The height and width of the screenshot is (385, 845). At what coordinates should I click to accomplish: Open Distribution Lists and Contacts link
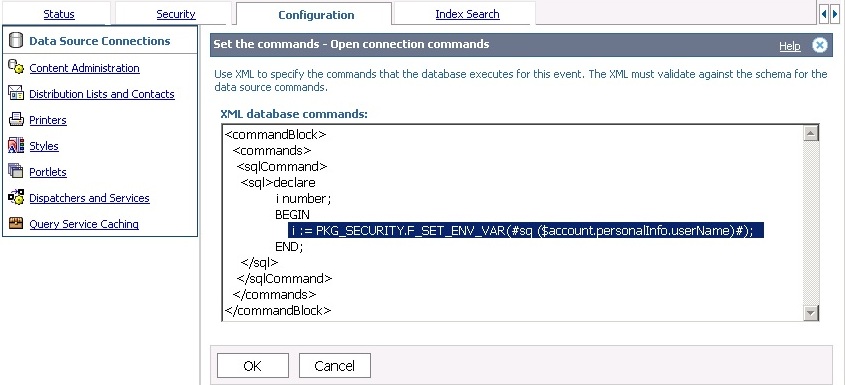[102, 94]
